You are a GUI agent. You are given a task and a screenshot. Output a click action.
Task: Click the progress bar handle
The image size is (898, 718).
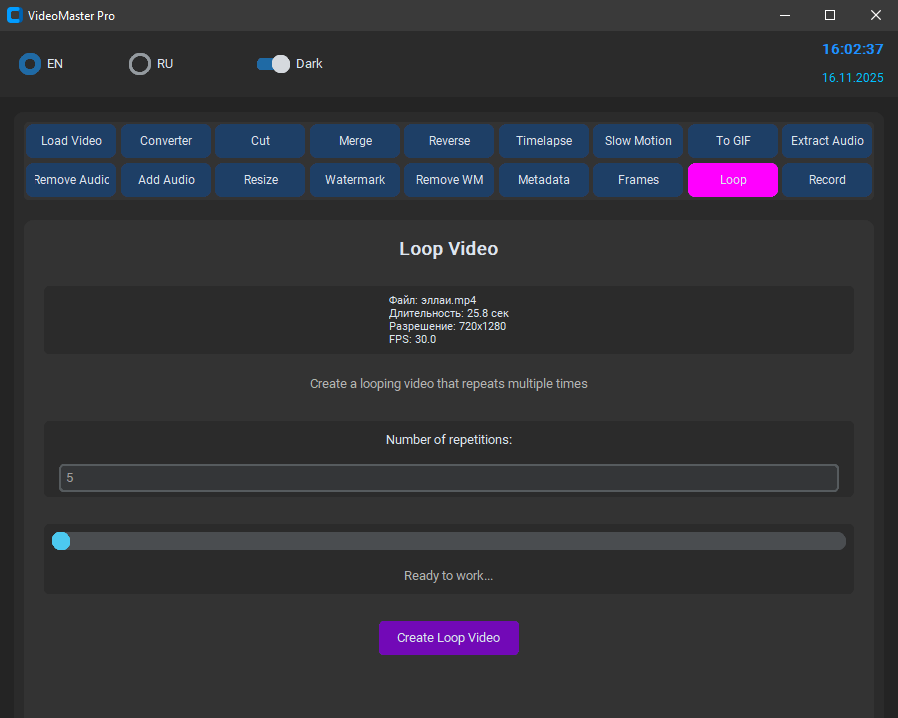61,541
